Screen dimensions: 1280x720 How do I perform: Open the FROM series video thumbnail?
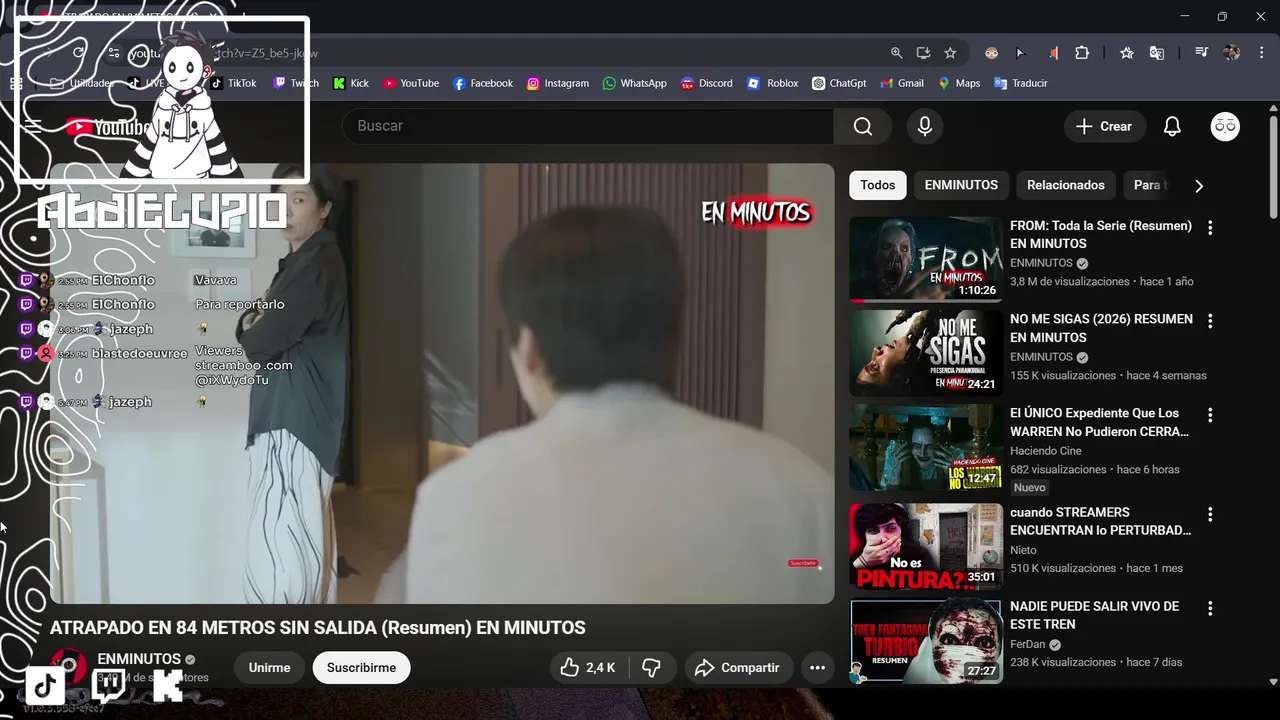[926, 259]
